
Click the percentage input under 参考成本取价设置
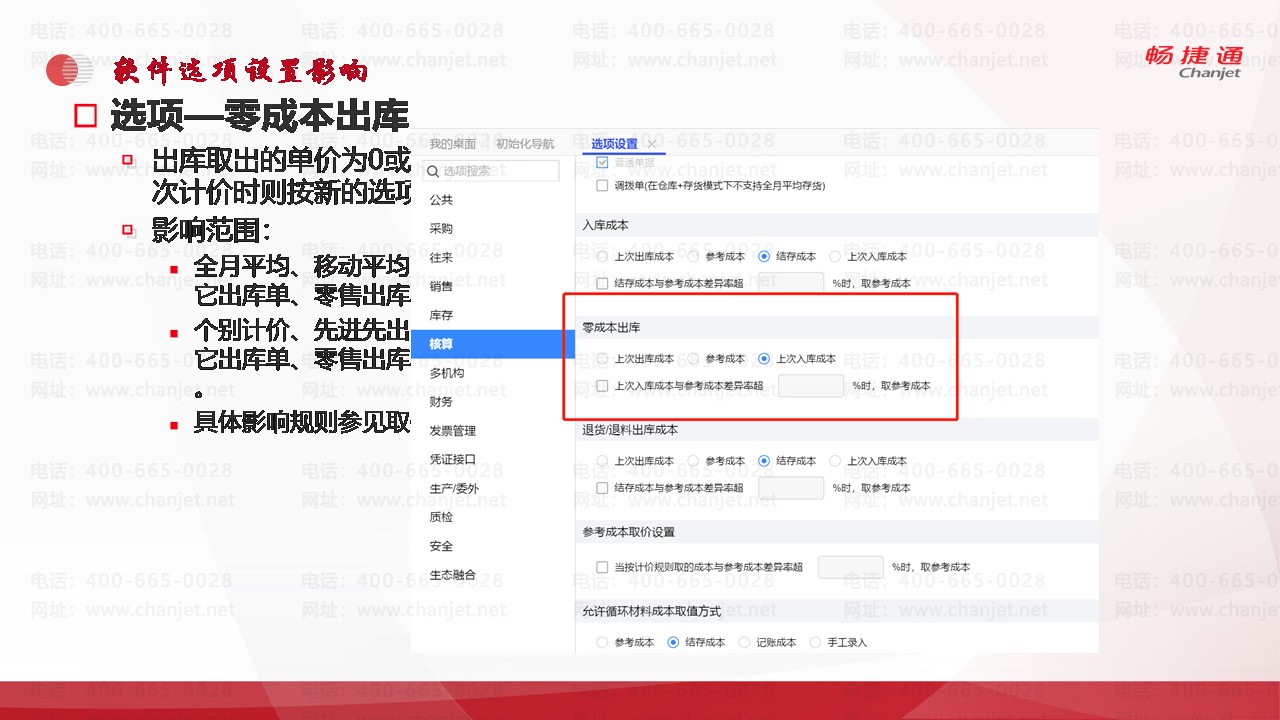pos(851,567)
